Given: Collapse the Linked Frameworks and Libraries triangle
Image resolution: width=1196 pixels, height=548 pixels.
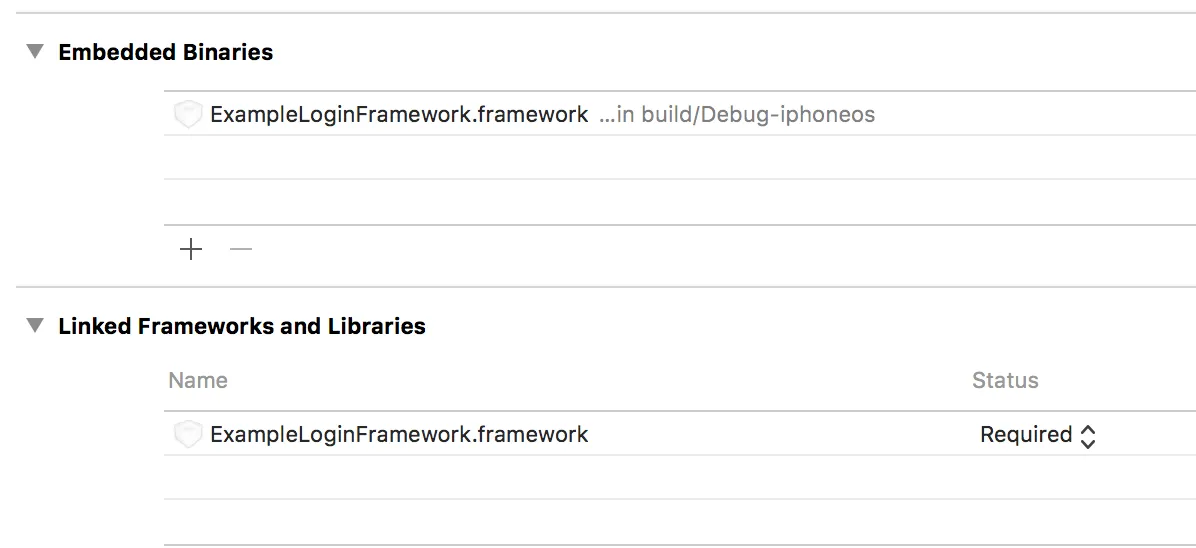Looking at the screenshot, I should [35, 325].
